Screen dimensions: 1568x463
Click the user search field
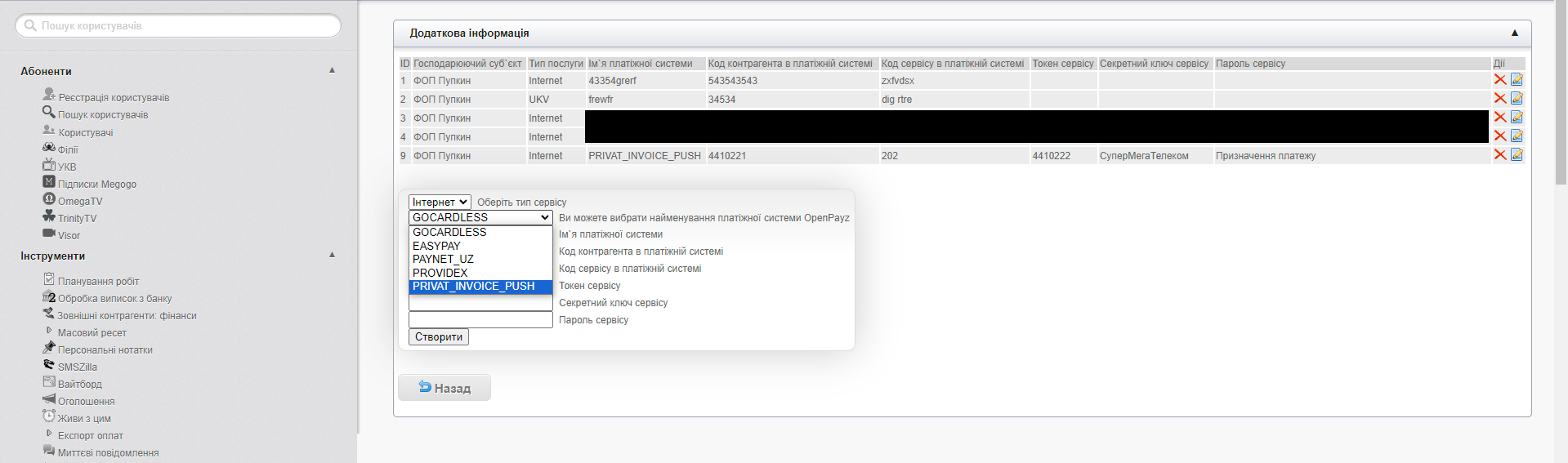tap(178, 26)
